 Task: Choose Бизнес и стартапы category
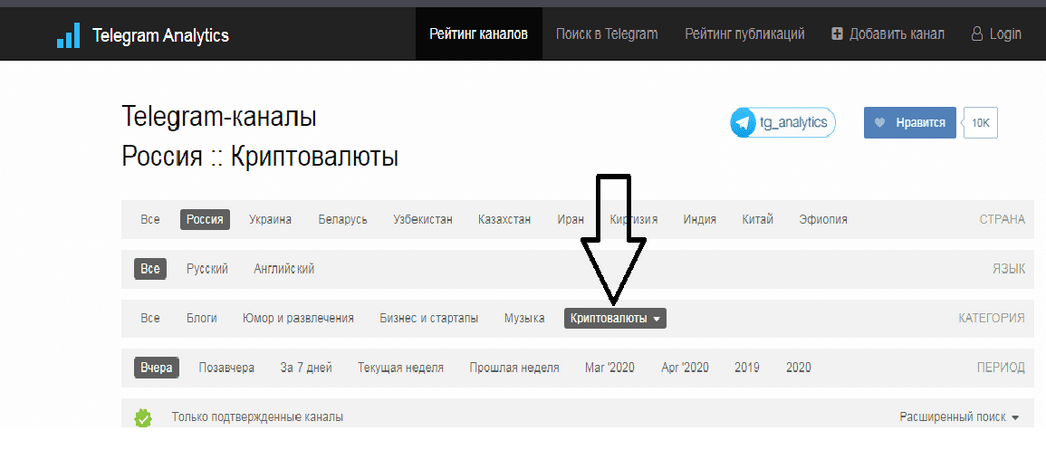pos(429,319)
